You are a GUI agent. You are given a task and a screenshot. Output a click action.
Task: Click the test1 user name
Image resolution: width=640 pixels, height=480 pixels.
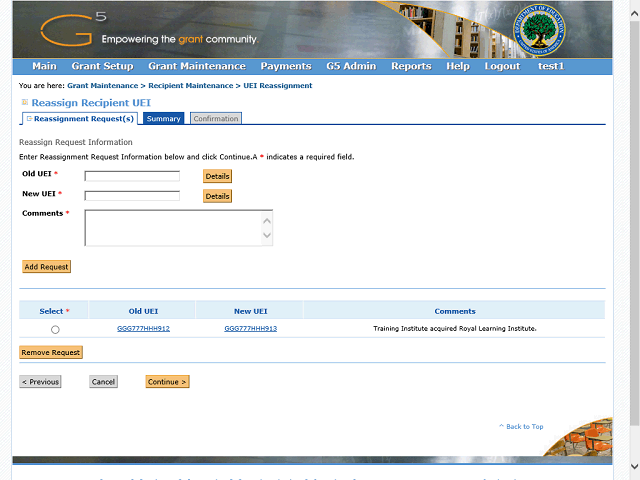coord(551,66)
